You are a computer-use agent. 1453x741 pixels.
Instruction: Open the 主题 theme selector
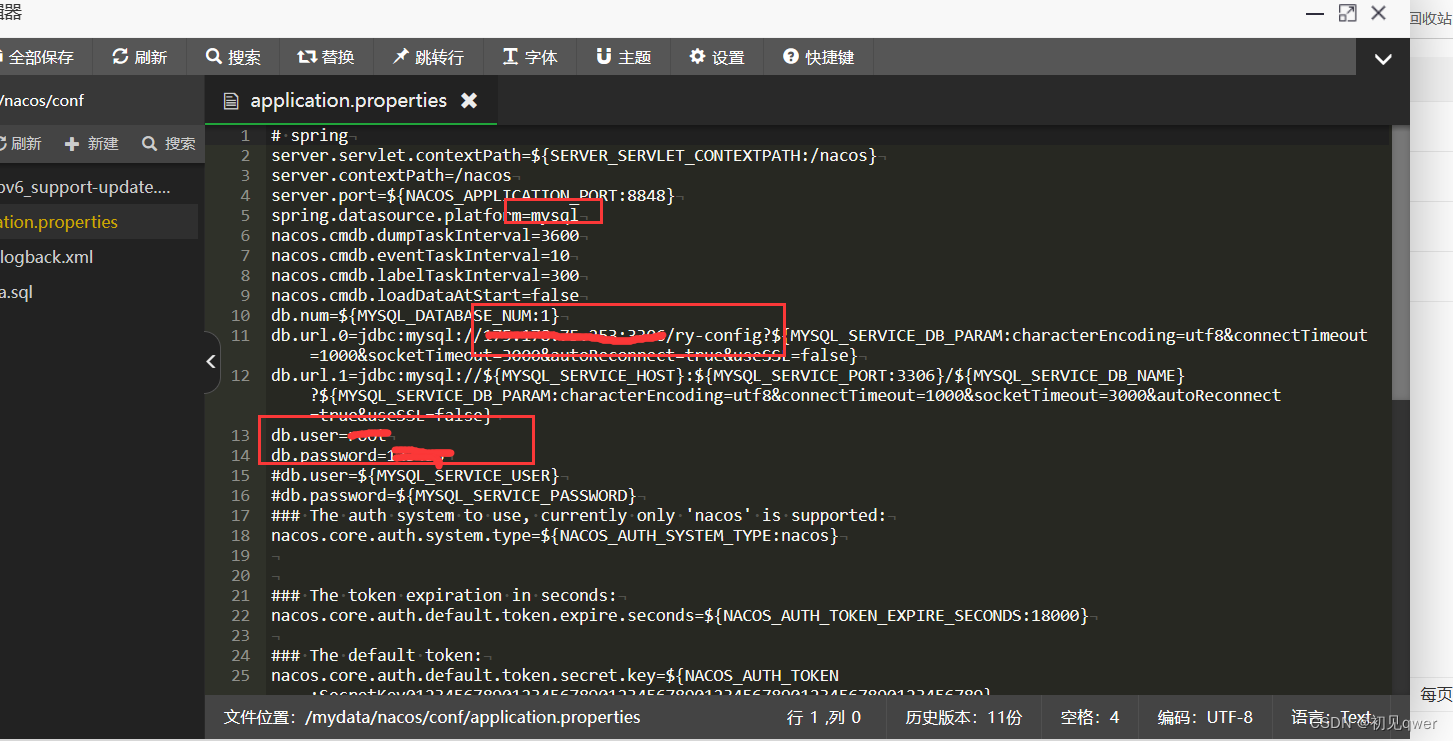point(623,57)
